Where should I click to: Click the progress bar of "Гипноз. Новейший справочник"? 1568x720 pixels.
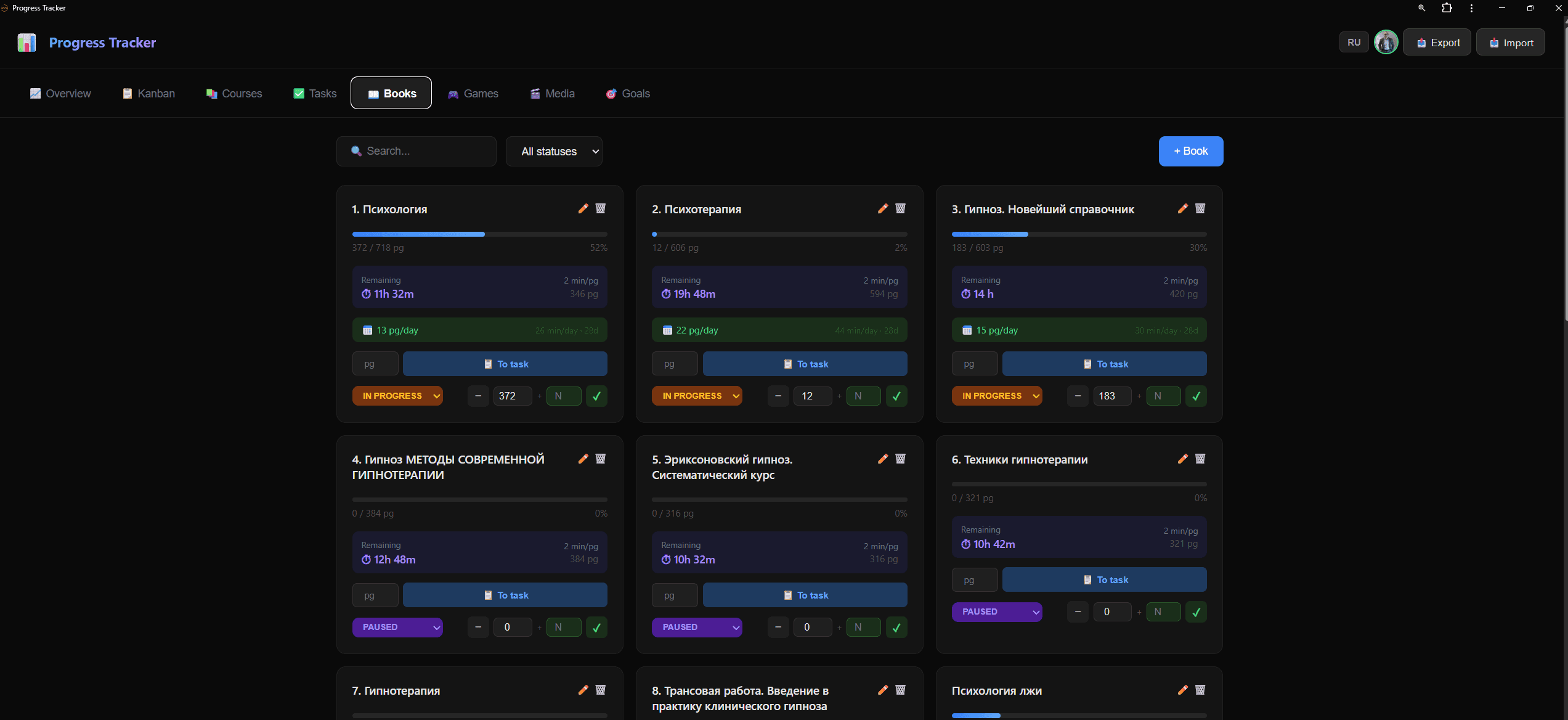tap(1078, 234)
